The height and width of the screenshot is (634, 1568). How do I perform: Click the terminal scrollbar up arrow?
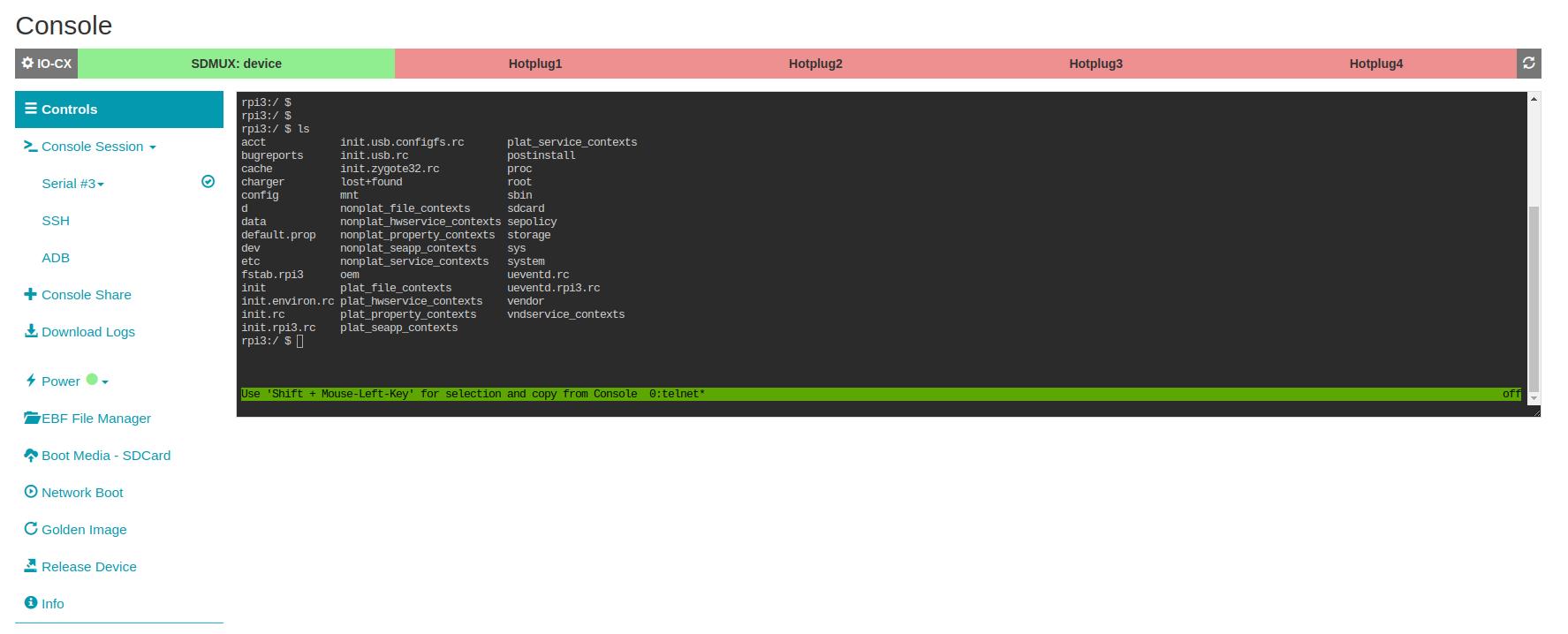click(1534, 98)
